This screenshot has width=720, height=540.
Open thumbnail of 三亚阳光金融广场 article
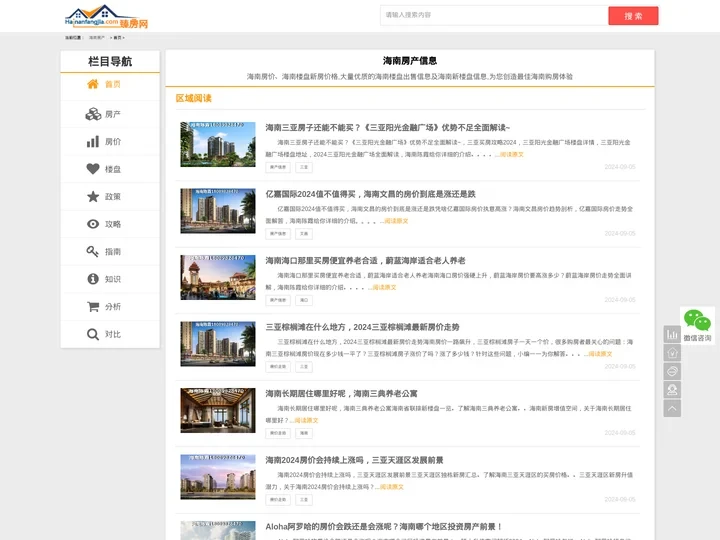coord(218,144)
